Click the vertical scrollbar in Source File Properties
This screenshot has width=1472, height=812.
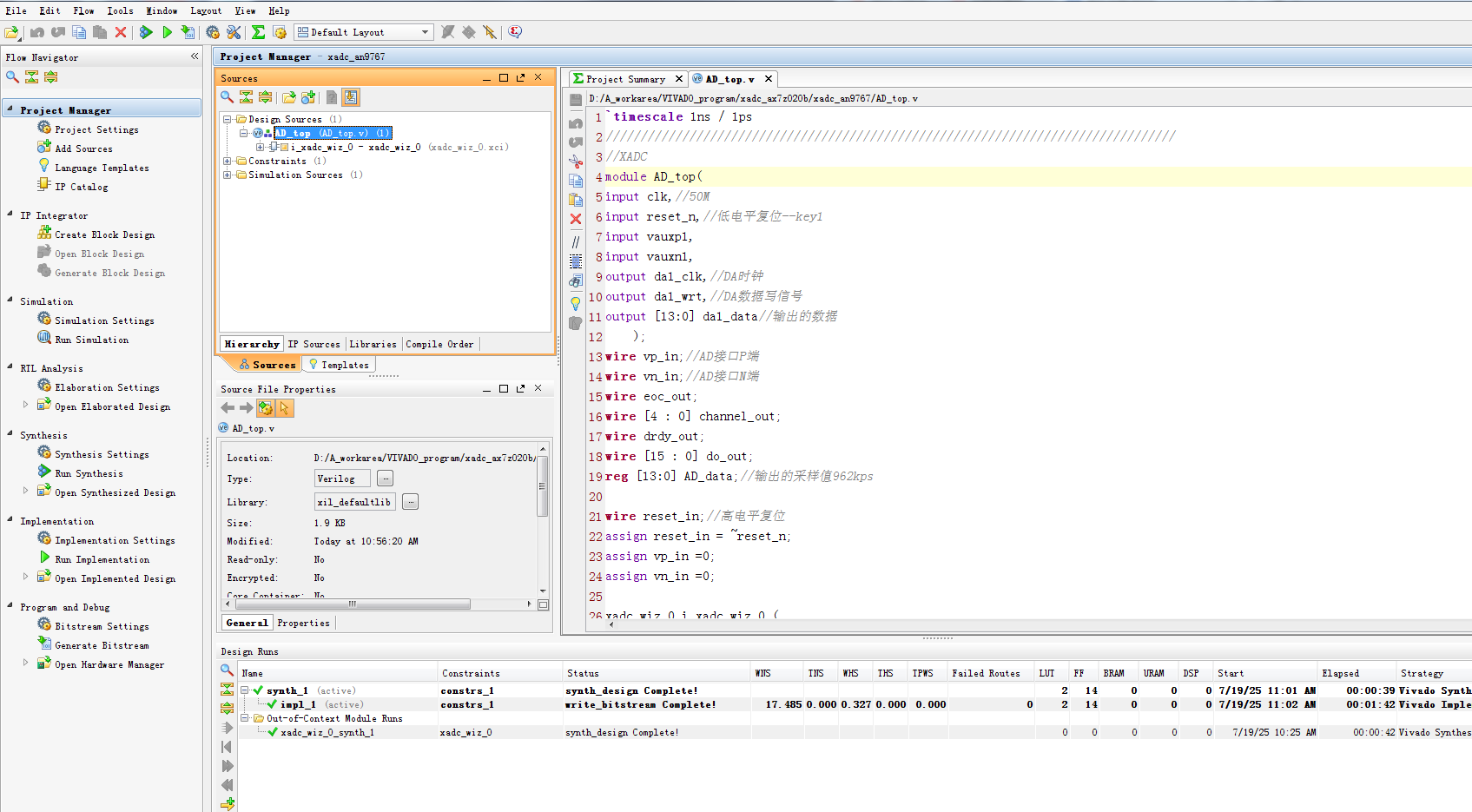point(543,486)
